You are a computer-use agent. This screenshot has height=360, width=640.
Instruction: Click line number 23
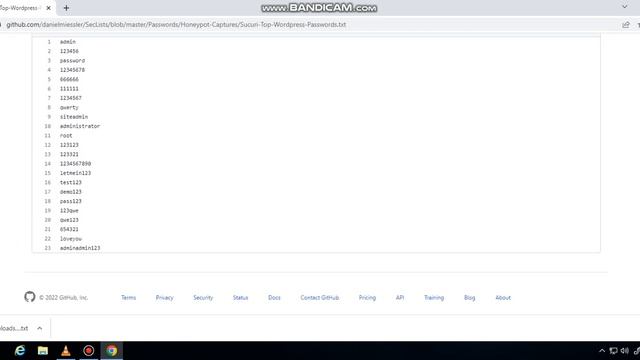point(48,248)
